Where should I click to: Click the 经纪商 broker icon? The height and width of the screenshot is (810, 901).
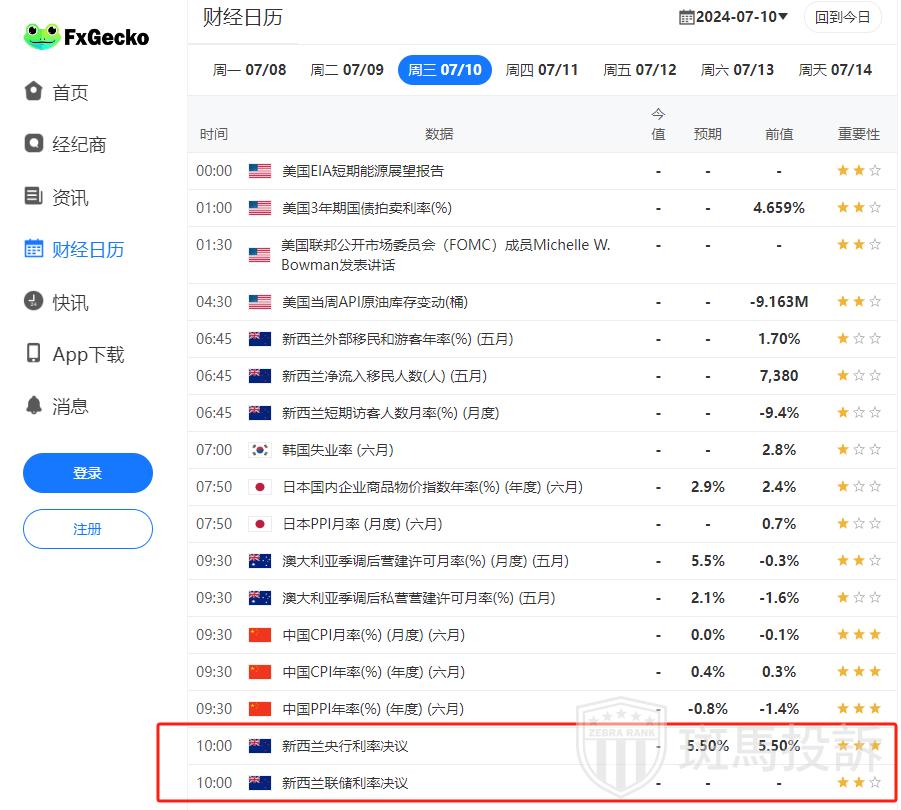click(34, 144)
